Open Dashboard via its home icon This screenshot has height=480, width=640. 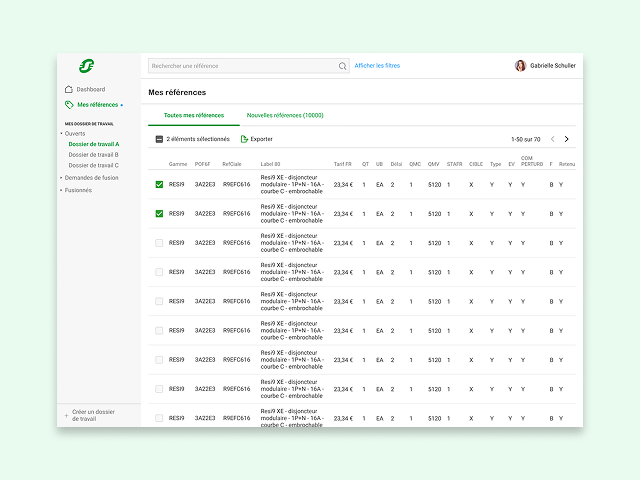69,89
